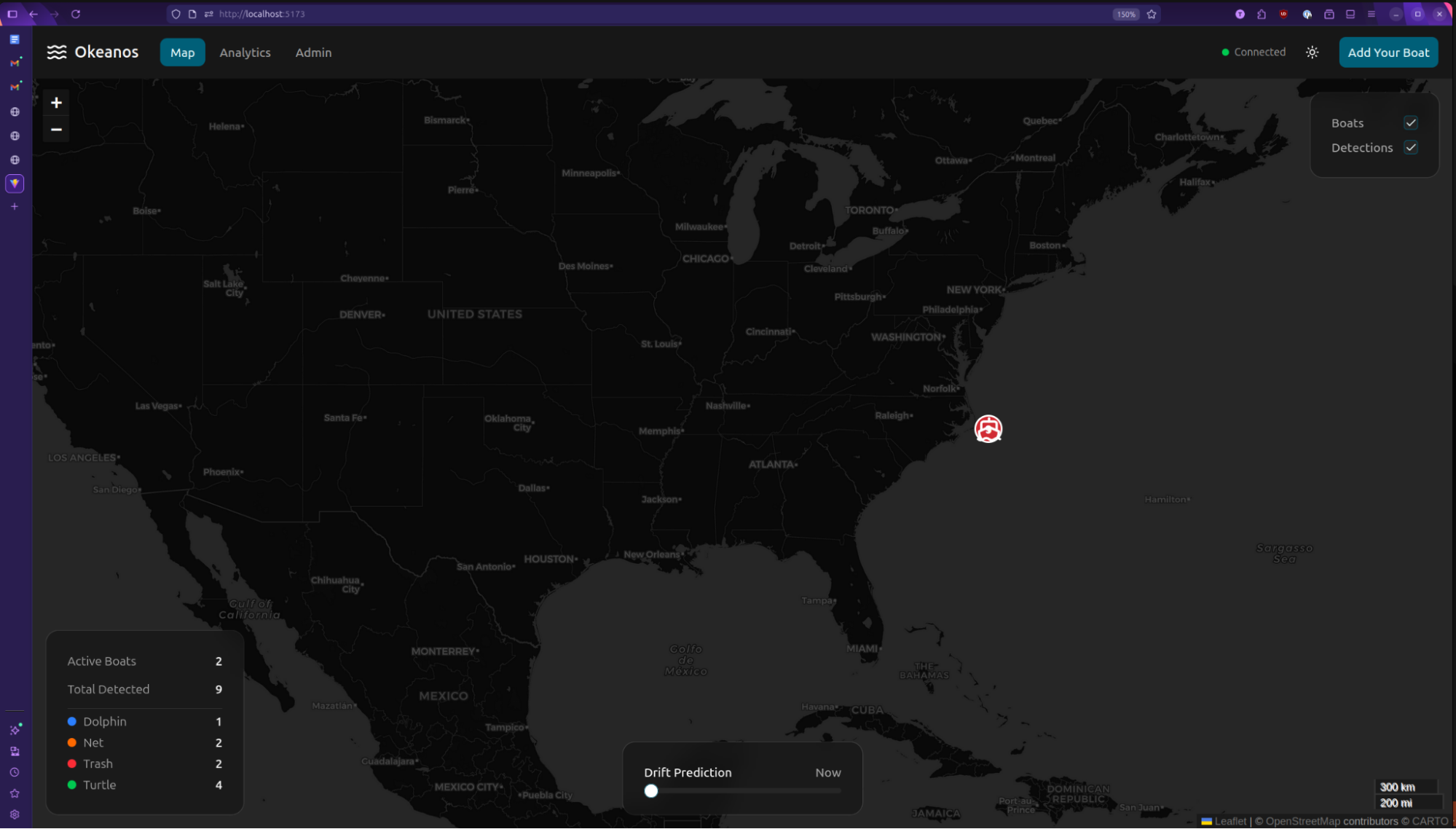The height and width of the screenshot is (829, 1456).
Task: Open a new tab with the sidebar plus icon
Action: coord(14,206)
